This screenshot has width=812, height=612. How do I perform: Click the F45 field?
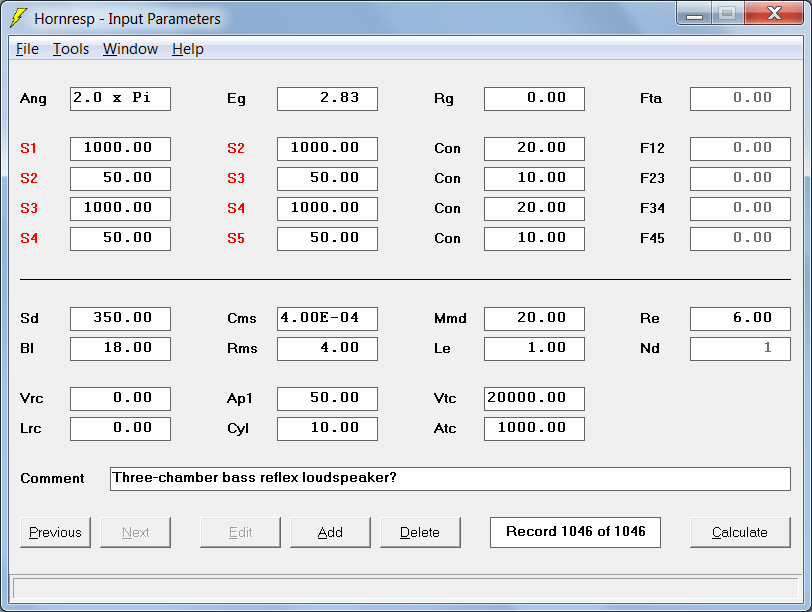click(741, 239)
